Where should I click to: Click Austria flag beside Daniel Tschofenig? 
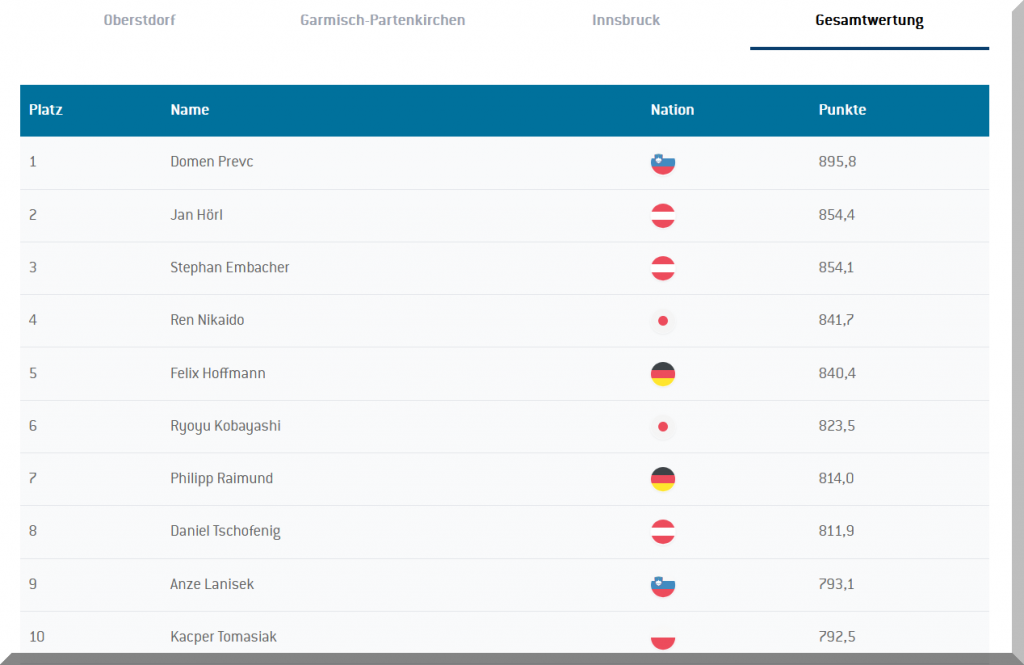(x=662, y=532)
